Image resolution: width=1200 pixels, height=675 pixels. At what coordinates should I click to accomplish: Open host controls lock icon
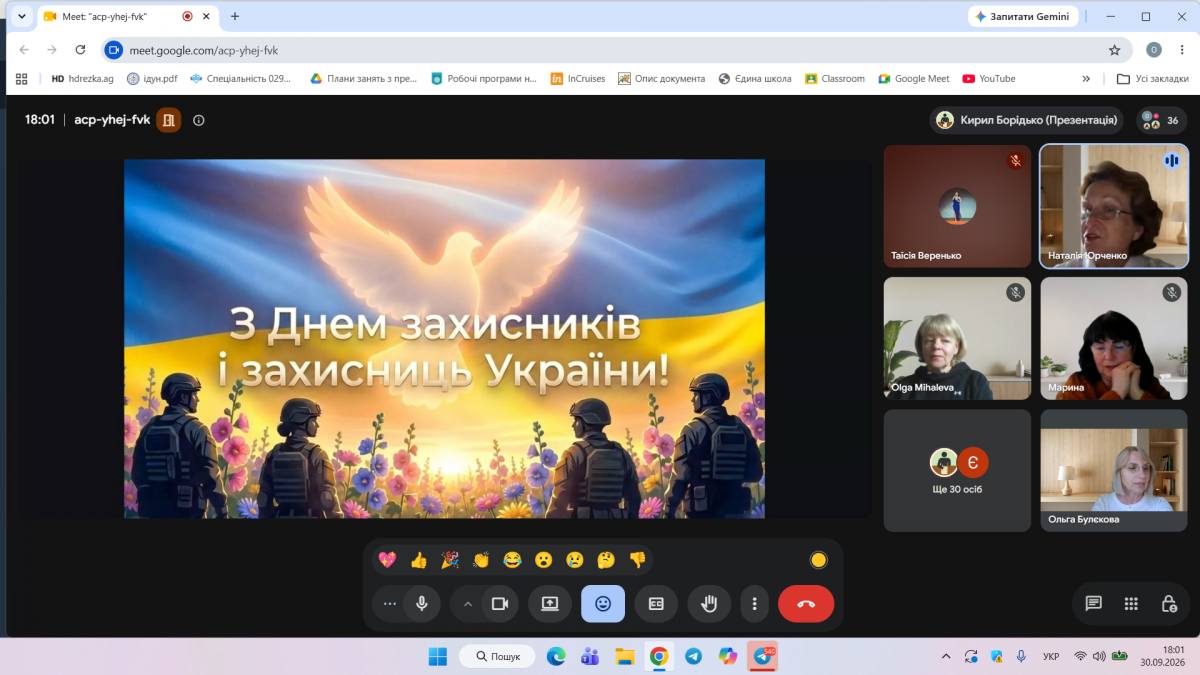coord(1169,604)
